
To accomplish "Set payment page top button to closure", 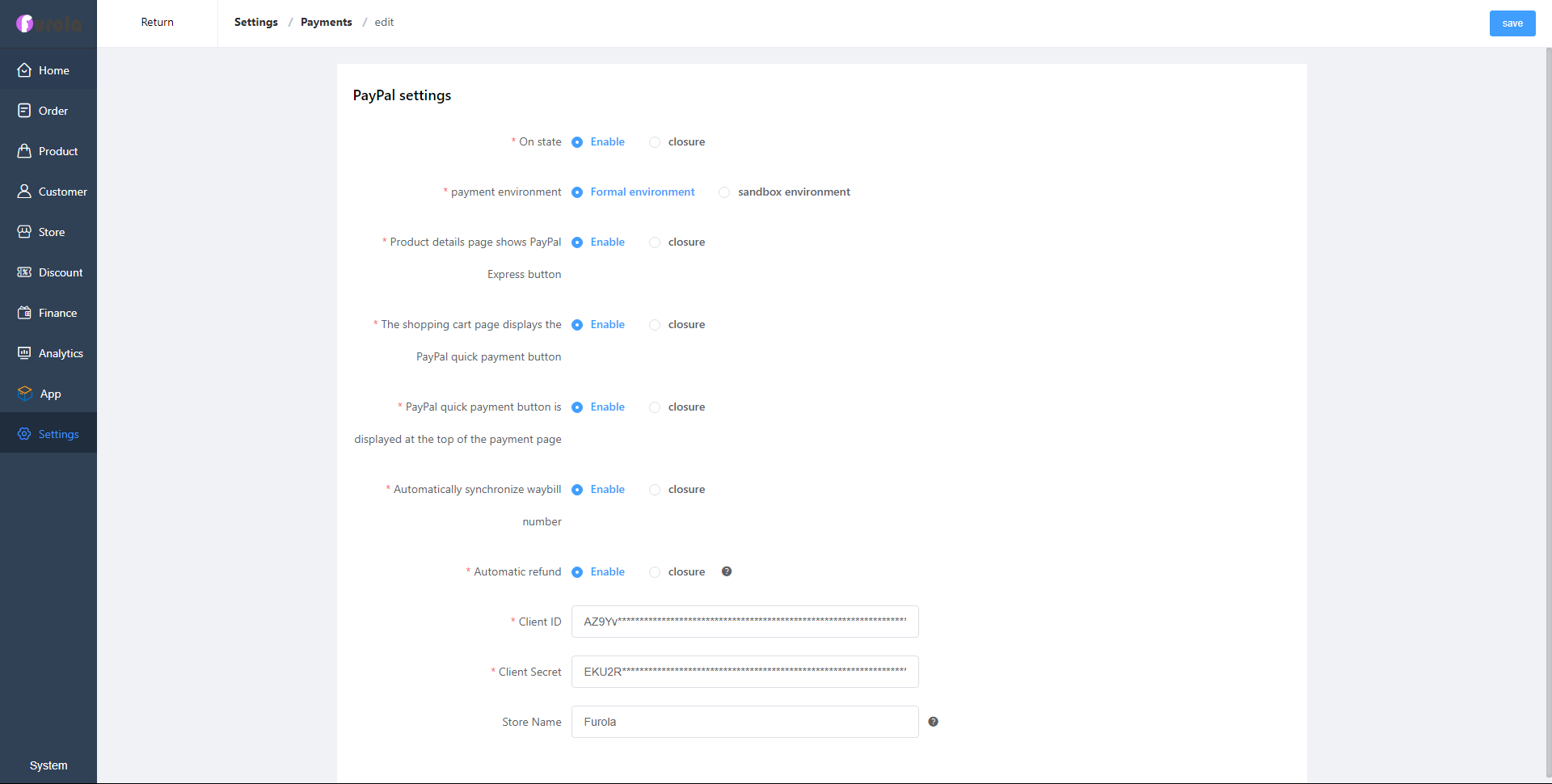I will [x=677, y=407].
